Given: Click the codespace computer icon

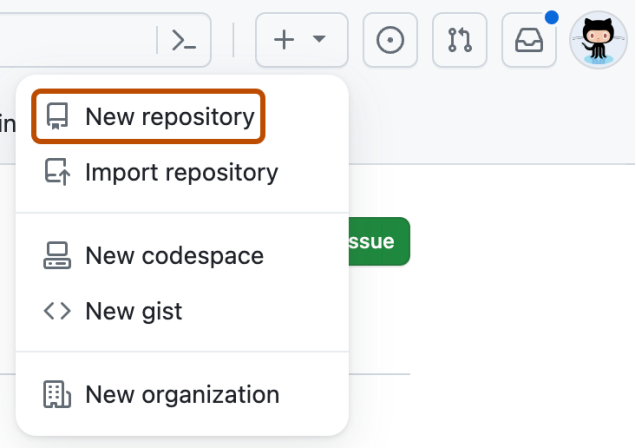Looking at the screenshot, I should pyautogui.click(x=58, y=255).
